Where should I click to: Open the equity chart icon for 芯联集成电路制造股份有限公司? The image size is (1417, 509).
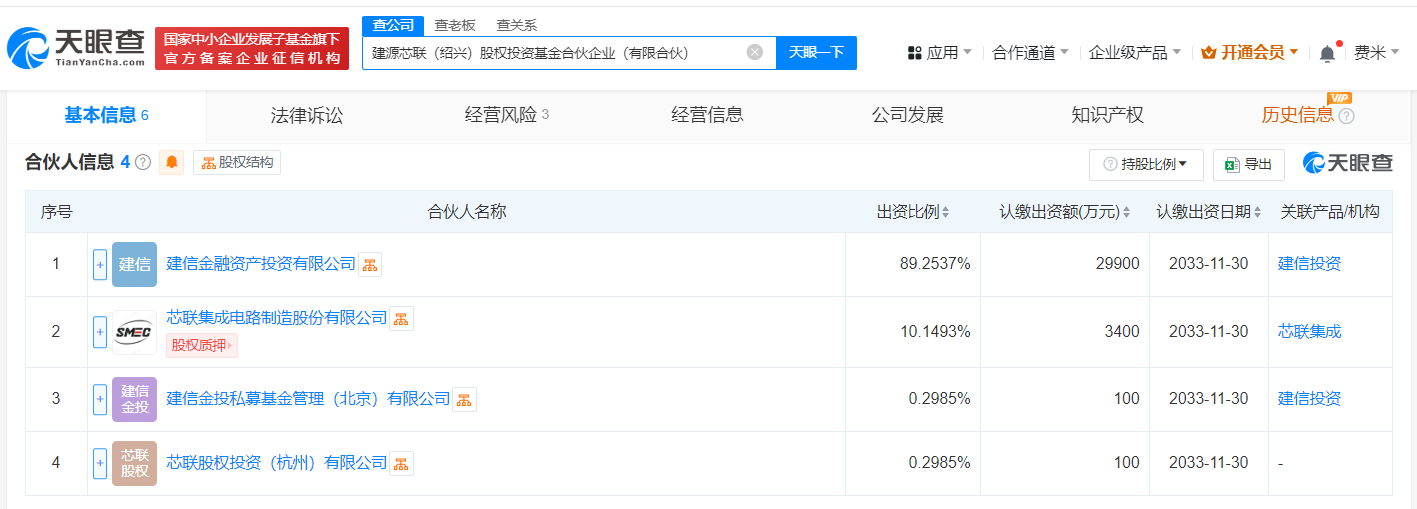click(x=401, y=319)
